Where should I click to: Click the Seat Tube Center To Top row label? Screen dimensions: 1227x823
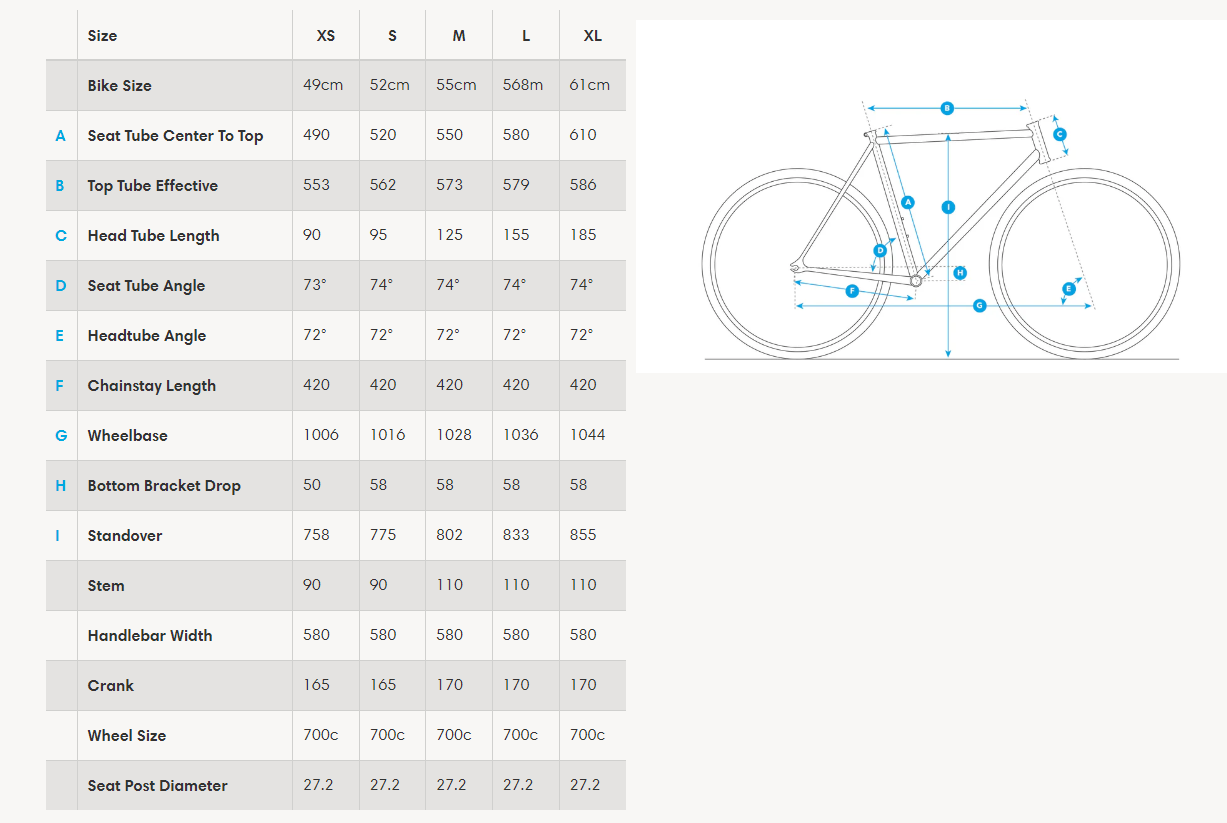point(175,135)
